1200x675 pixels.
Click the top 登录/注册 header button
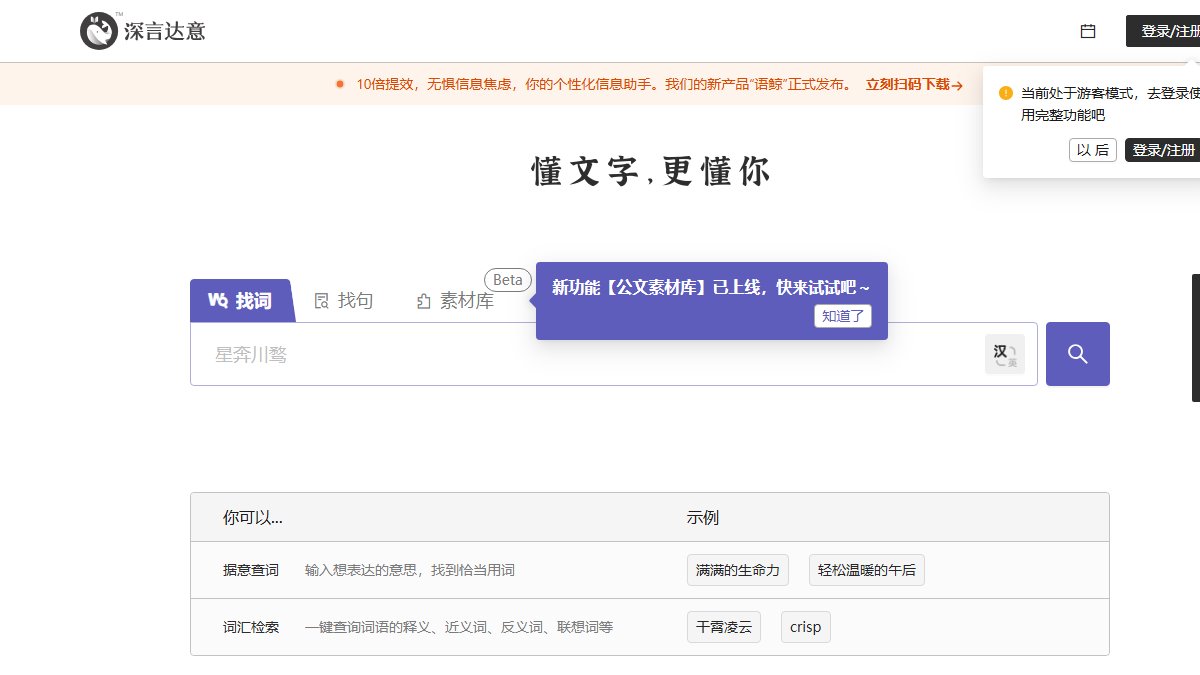click(1163, 31)
